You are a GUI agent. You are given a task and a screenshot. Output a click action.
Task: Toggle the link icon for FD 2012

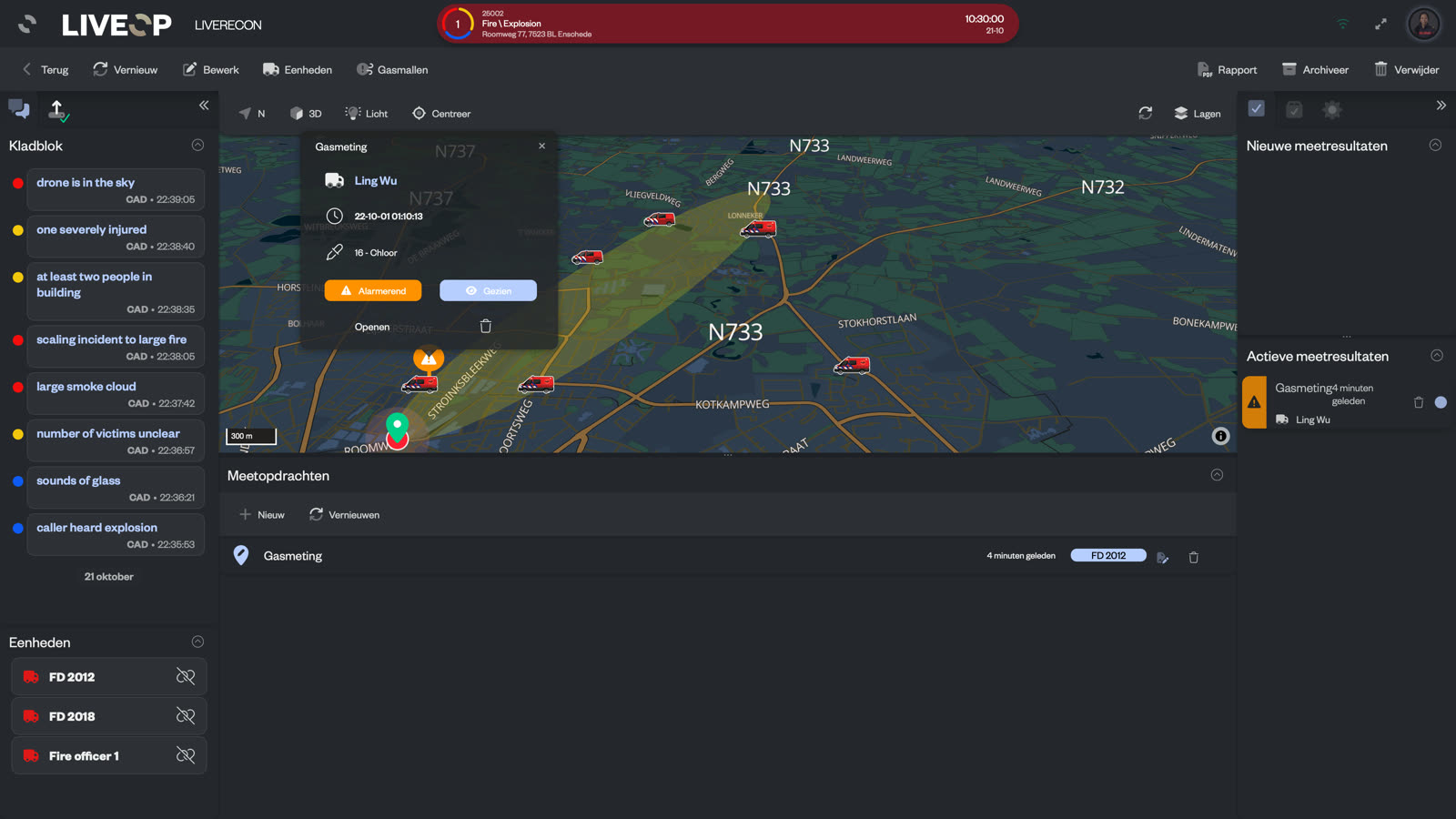186,677
